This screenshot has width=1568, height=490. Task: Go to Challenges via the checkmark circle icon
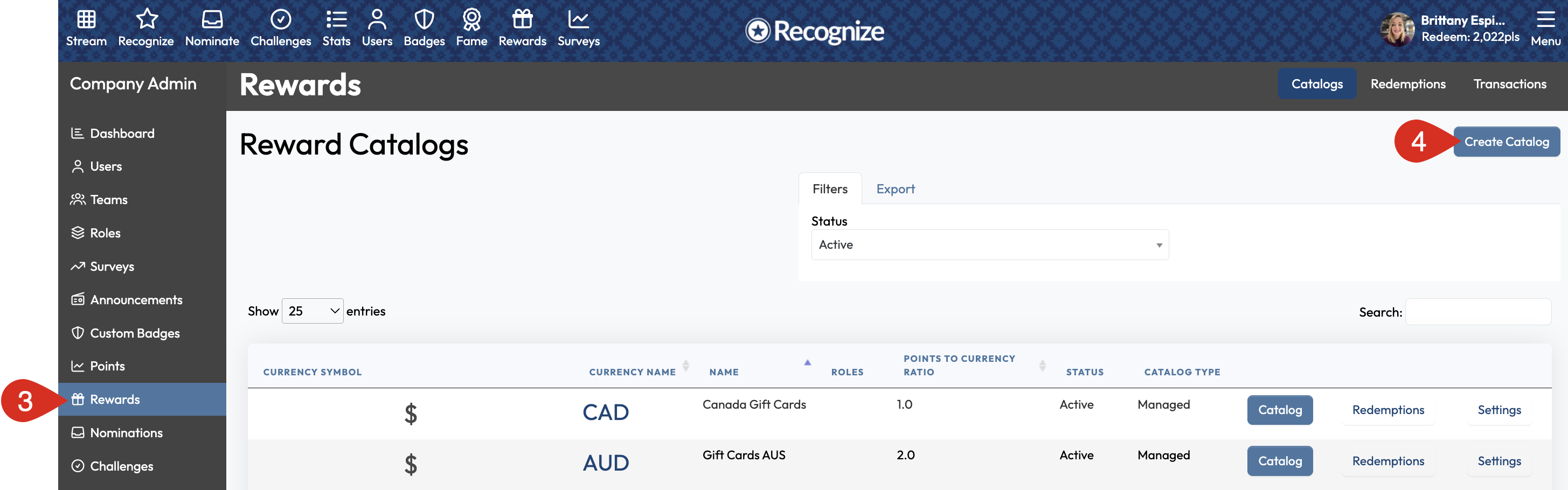[281, 19]
